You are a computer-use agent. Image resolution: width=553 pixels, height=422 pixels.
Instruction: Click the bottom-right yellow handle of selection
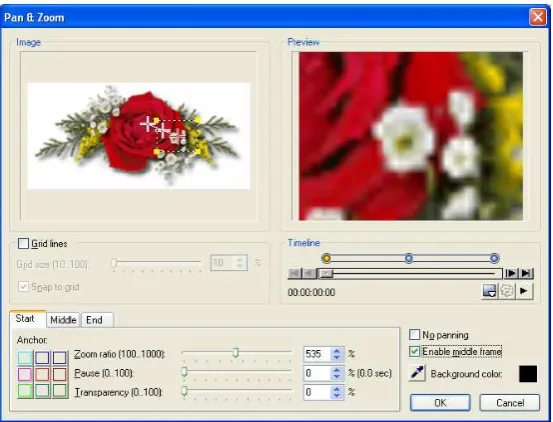pyautogui.click(x=198, y=152)
